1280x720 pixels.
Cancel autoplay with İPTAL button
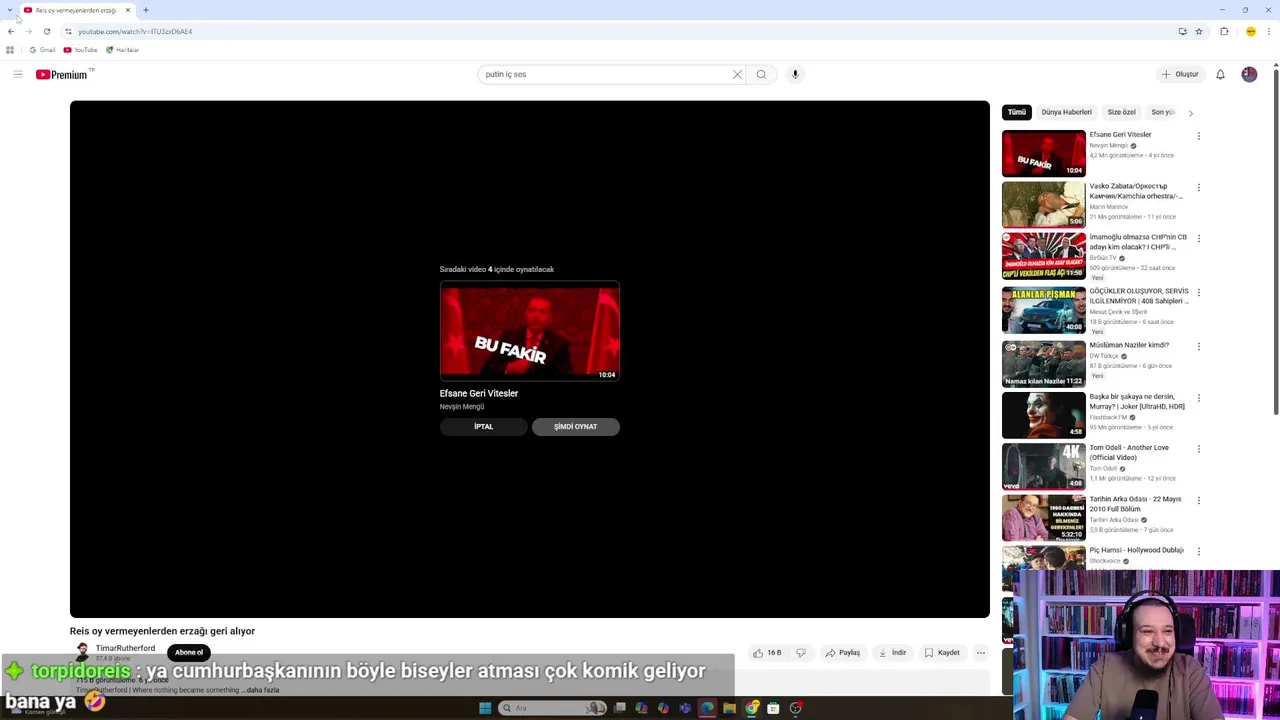point(483,427)
